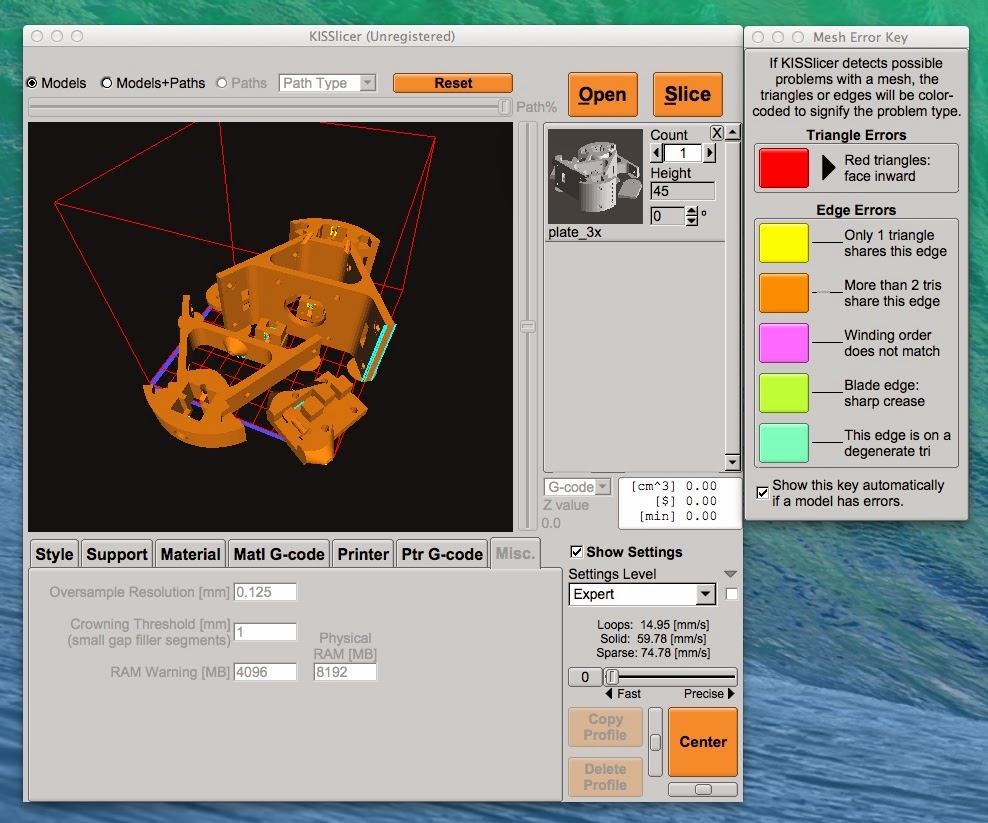988x823 pixels.
Task: Click the vertical slider beside Center button
Action: click(655, 742)
